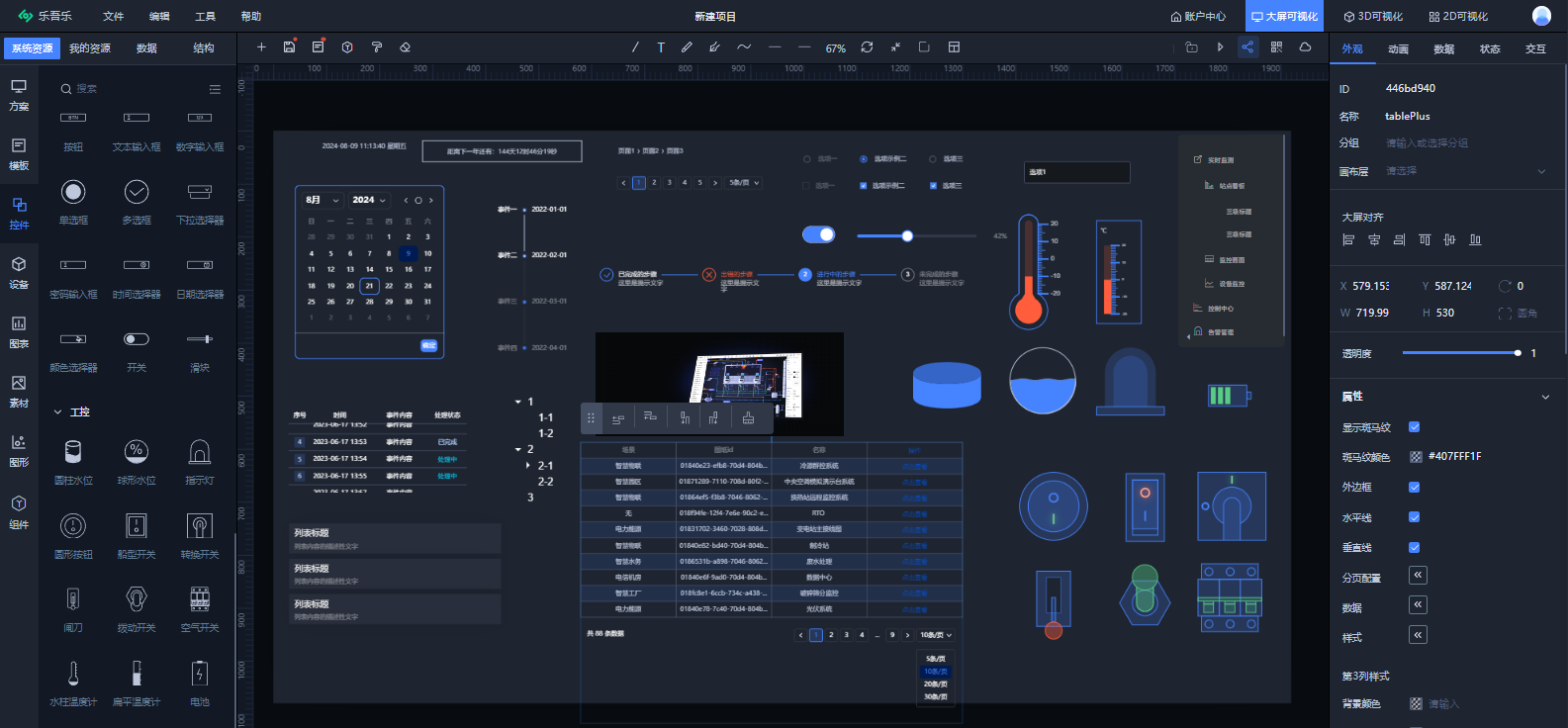This screenshot has width=1568, height=728.
Task: Expand the 分页配置 settings
Action: coord(1419,576)
